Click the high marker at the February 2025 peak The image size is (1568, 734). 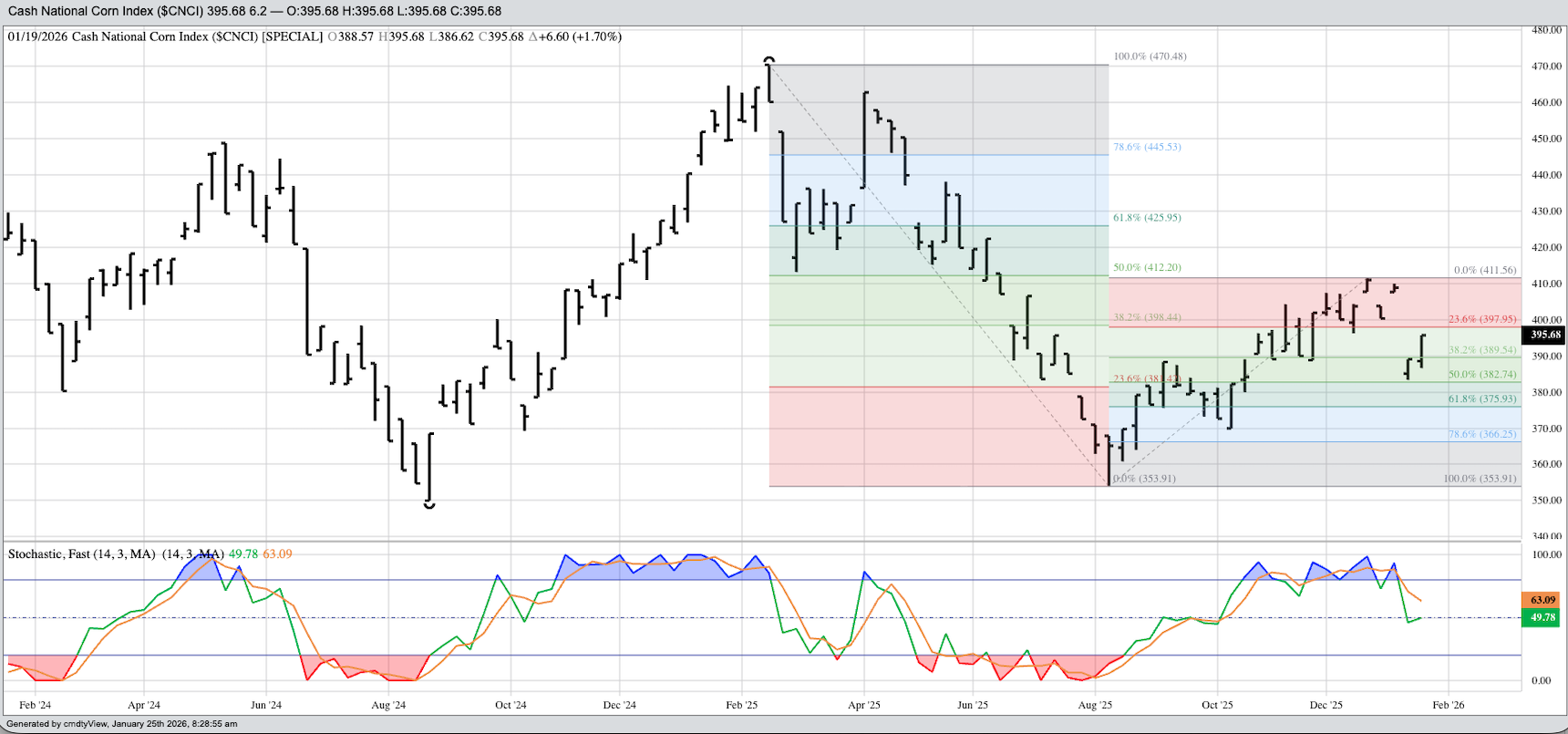(769, 60)
